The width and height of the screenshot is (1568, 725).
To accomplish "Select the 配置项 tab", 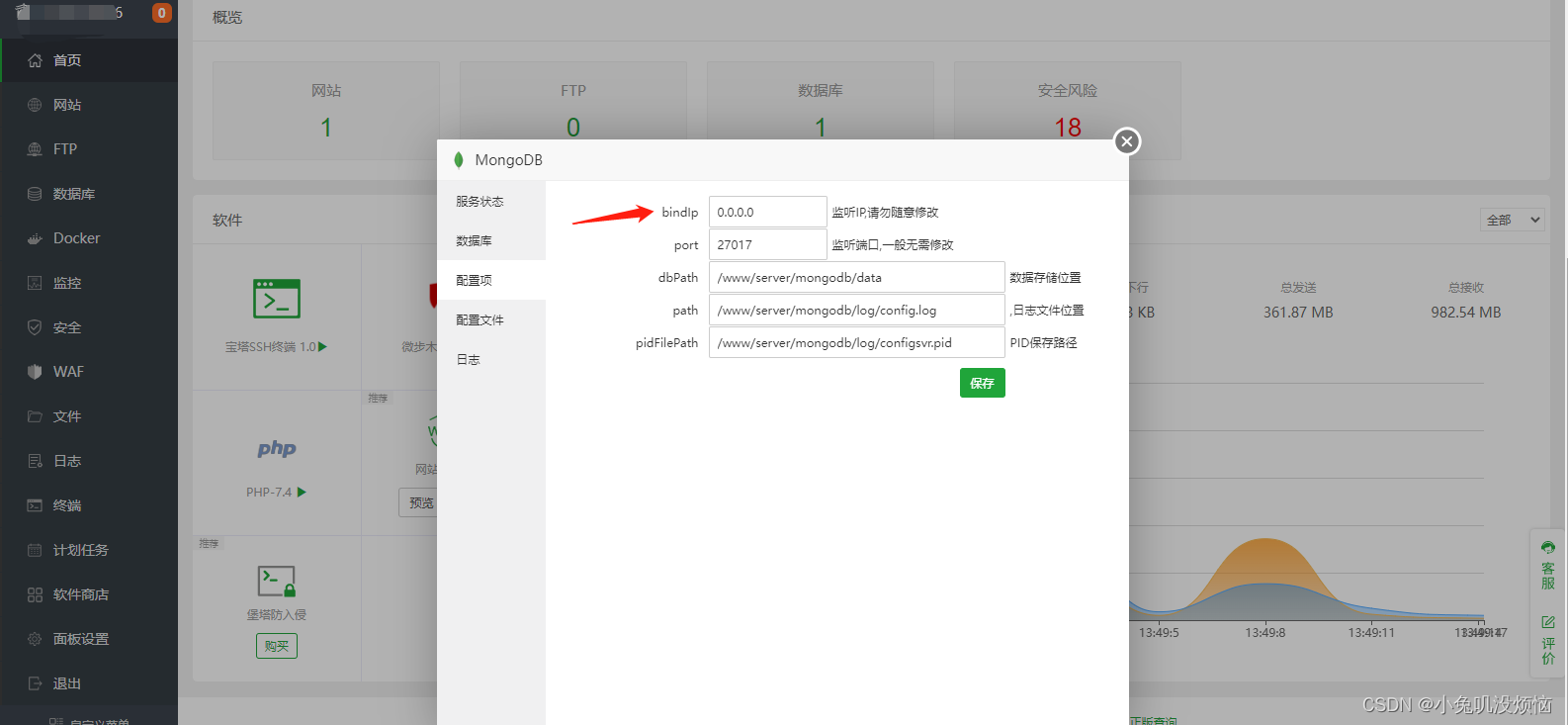I will tap(491, 280).
